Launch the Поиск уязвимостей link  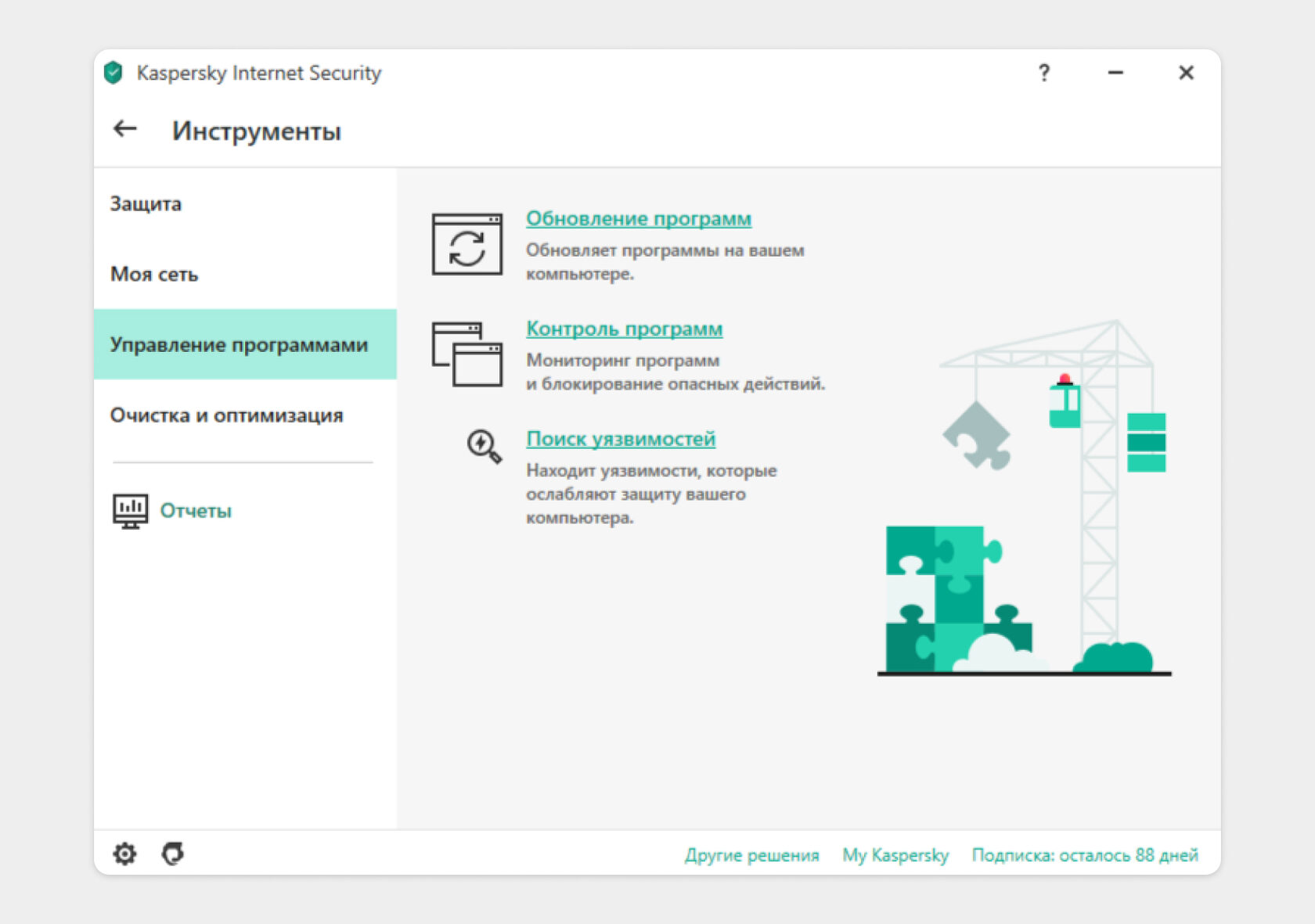[621, 439]
